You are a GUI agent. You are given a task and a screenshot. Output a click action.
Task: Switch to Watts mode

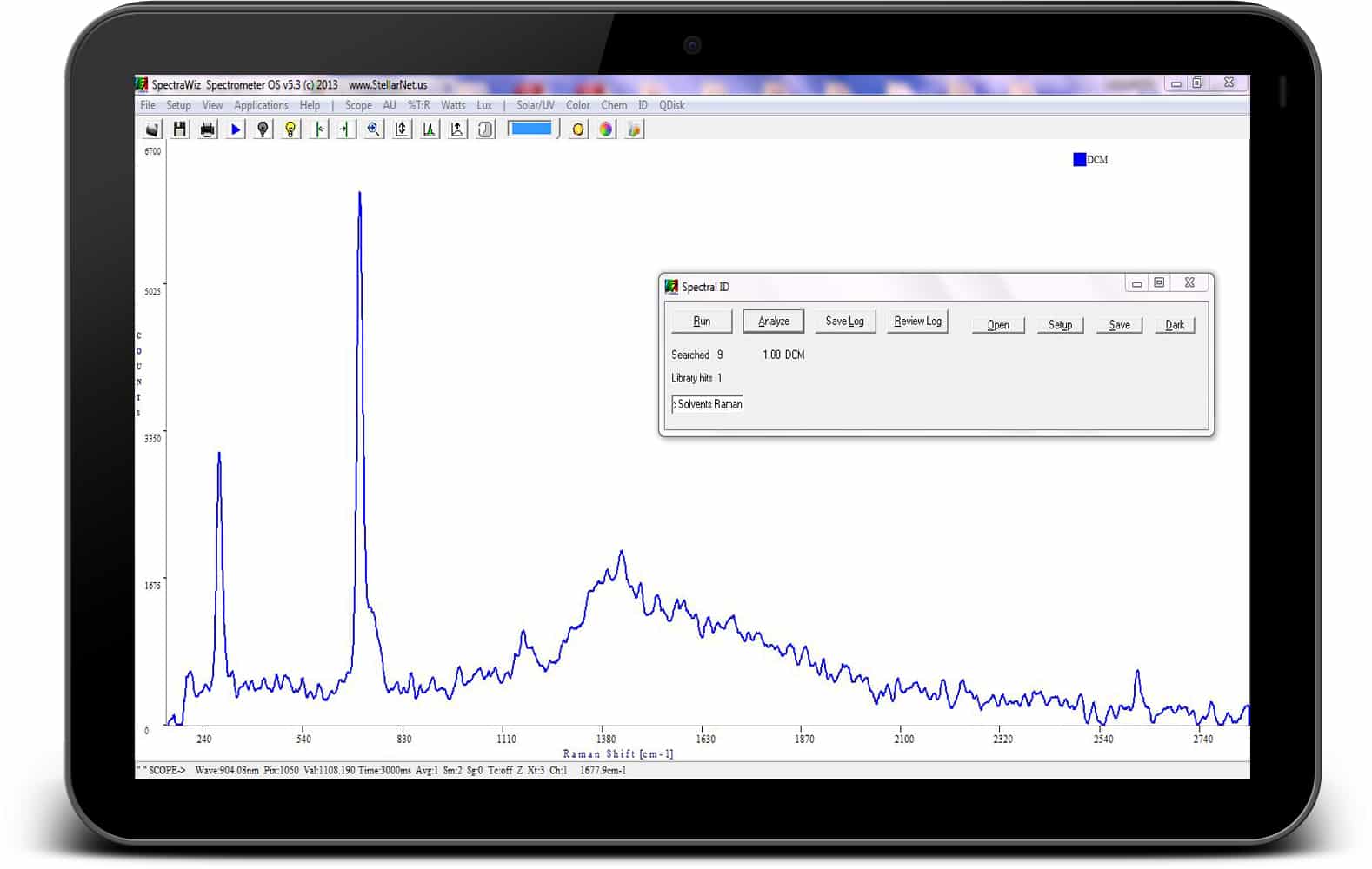point(453,105)
